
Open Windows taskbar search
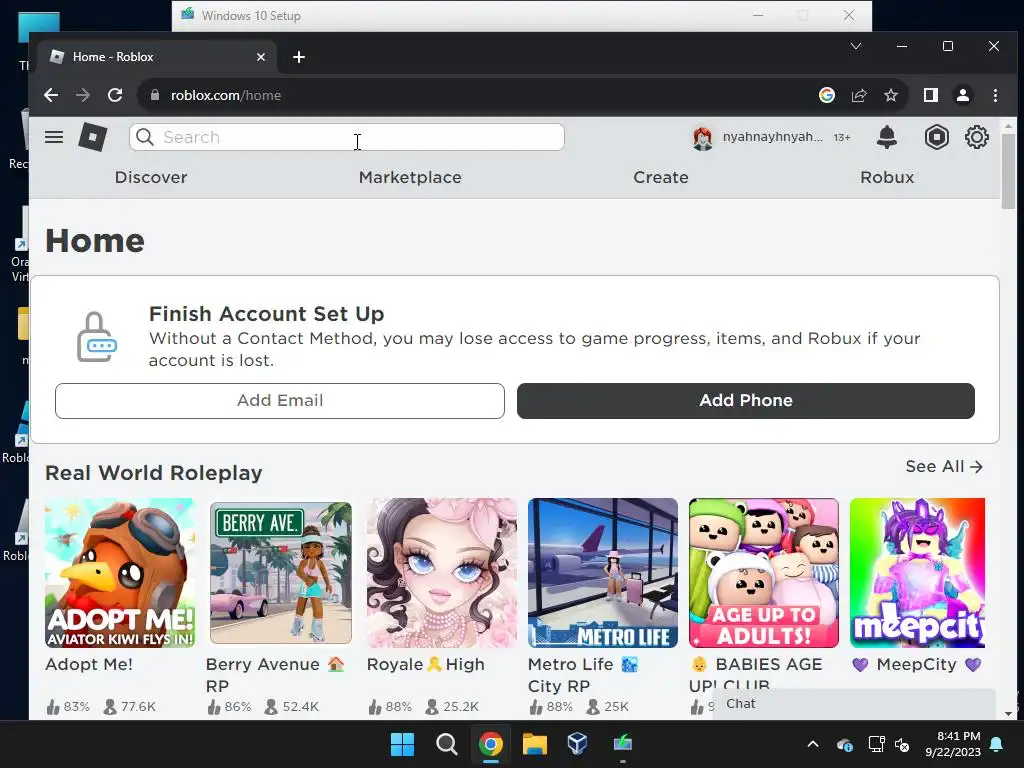[447, 744]
